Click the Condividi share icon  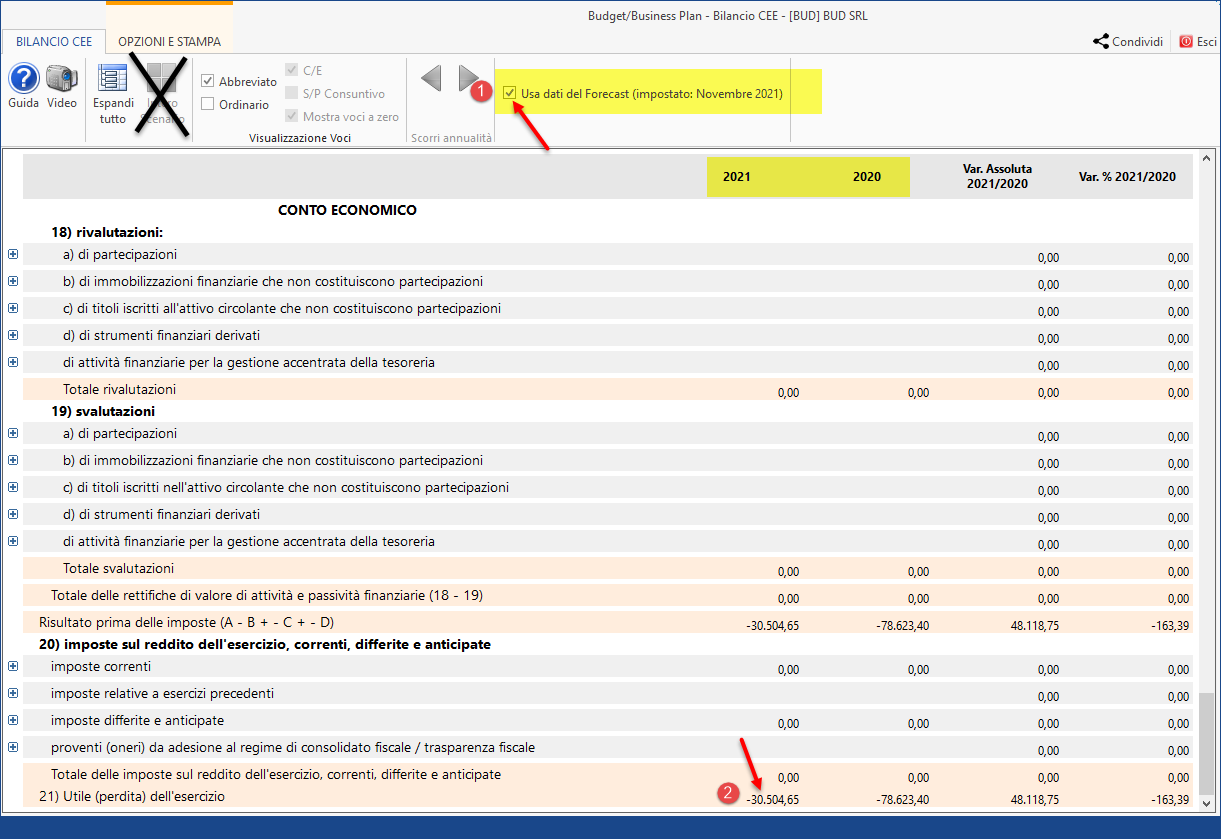tap(1128, 42)
